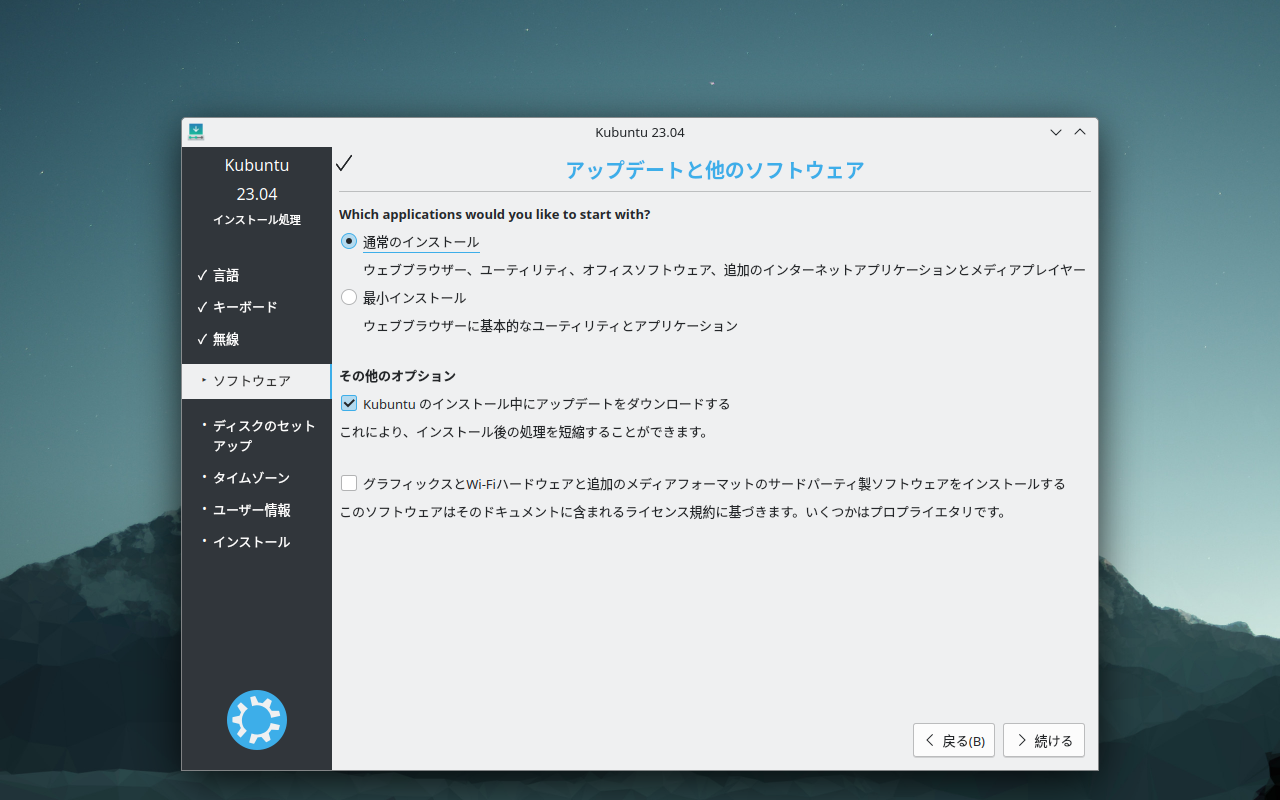1280x800 pixels.
Task: Click the アップデートと他のソフトウェア heading
Action: tap(715, 170)
